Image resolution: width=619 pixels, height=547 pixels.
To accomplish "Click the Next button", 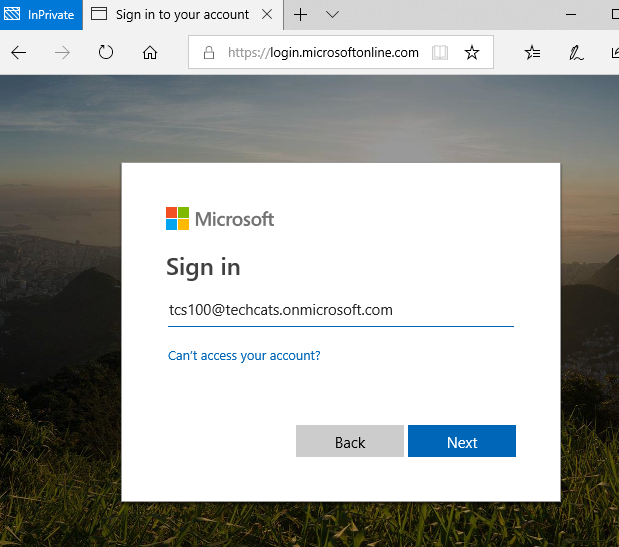I will 462,441.
